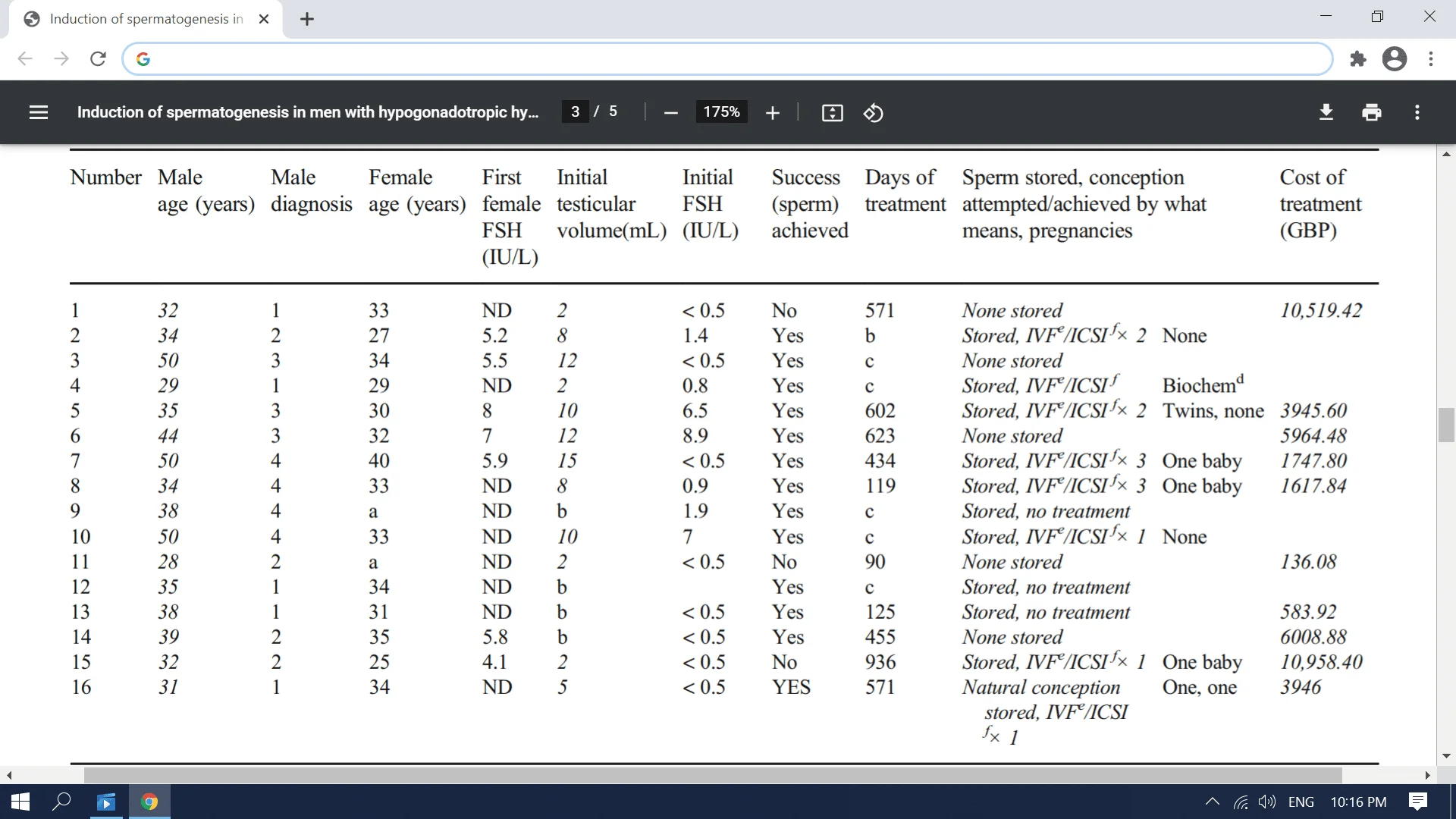The image size is (1456, 819).
Task: Click the Google Chrome browser icon in taskbar
Action: 150,801
